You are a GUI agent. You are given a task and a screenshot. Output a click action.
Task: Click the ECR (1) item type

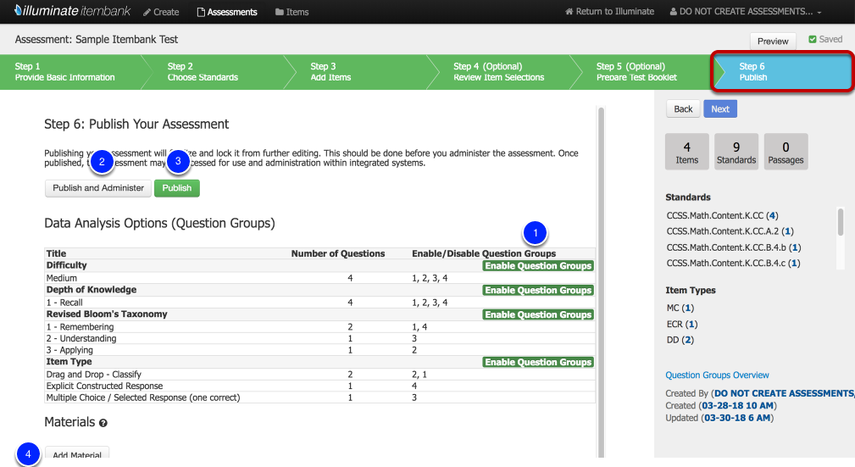pos(682,324)
